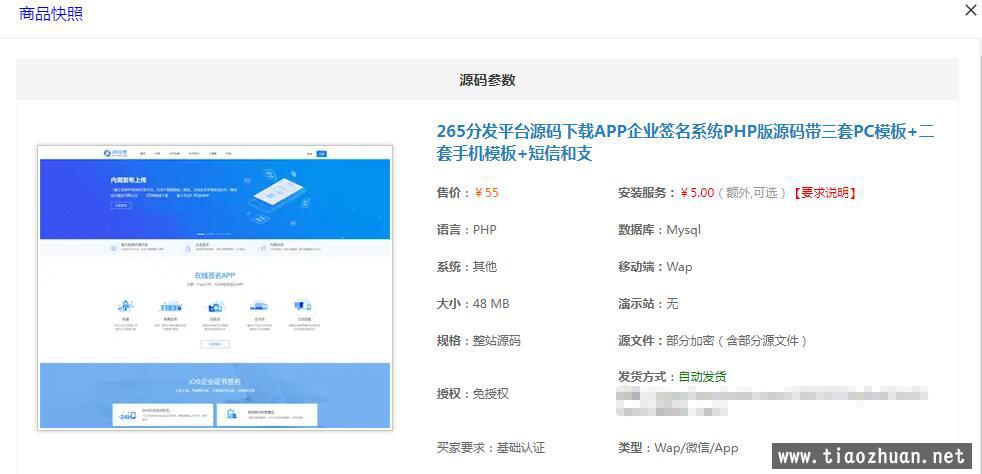Select the 源码参数 header tab
Screen dimensions: 982x474
point(487,80)
